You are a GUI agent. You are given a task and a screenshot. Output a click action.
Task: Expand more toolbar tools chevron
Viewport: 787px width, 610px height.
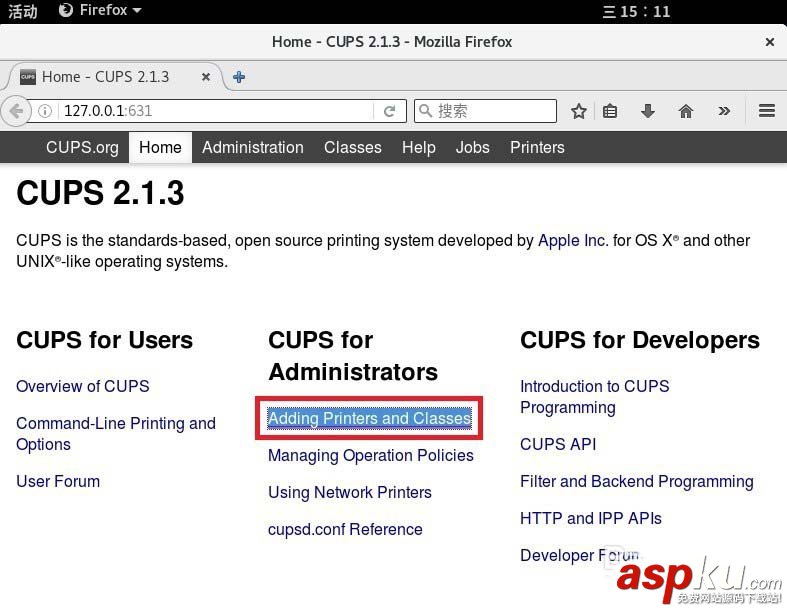coord(724,111)
